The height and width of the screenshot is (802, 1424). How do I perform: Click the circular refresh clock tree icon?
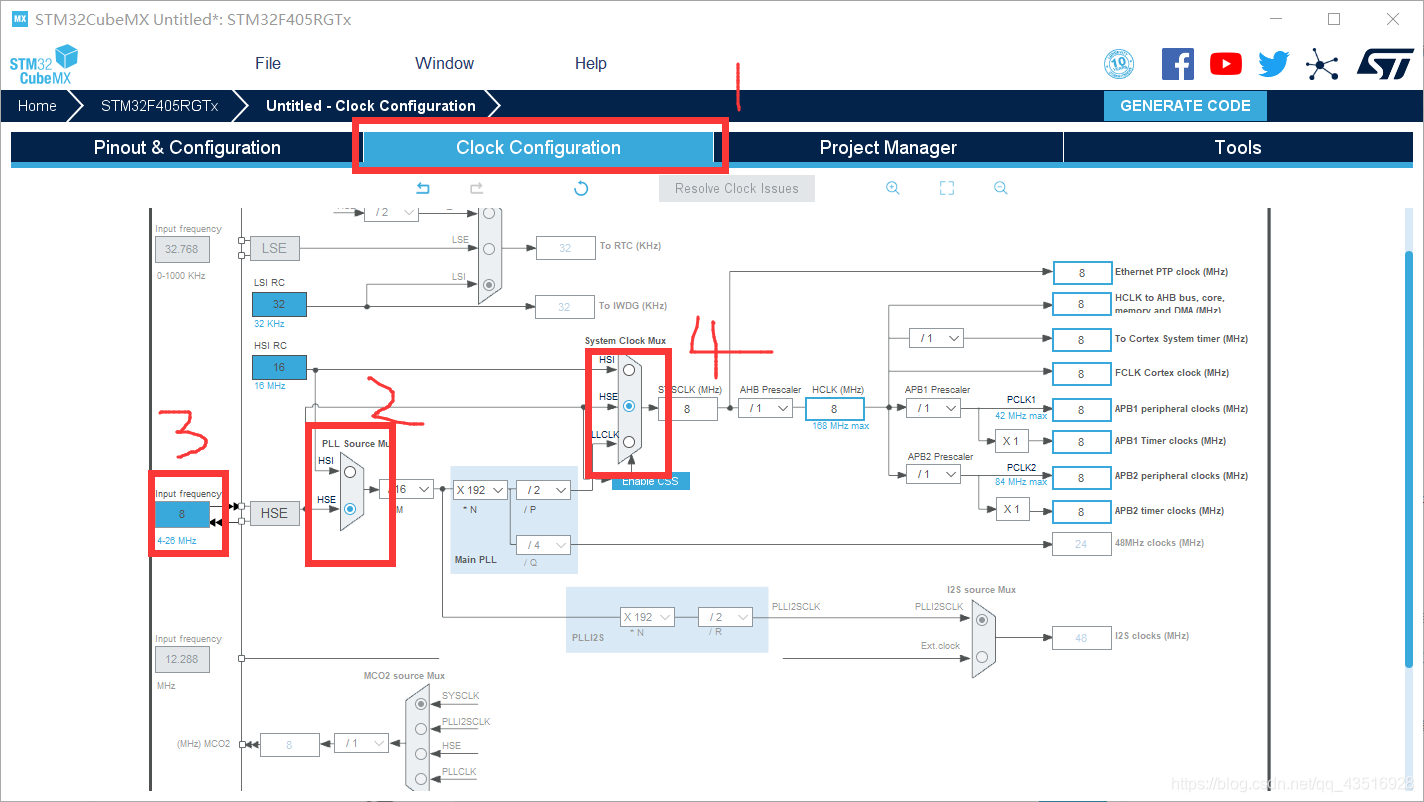click(x=581, y=188)
